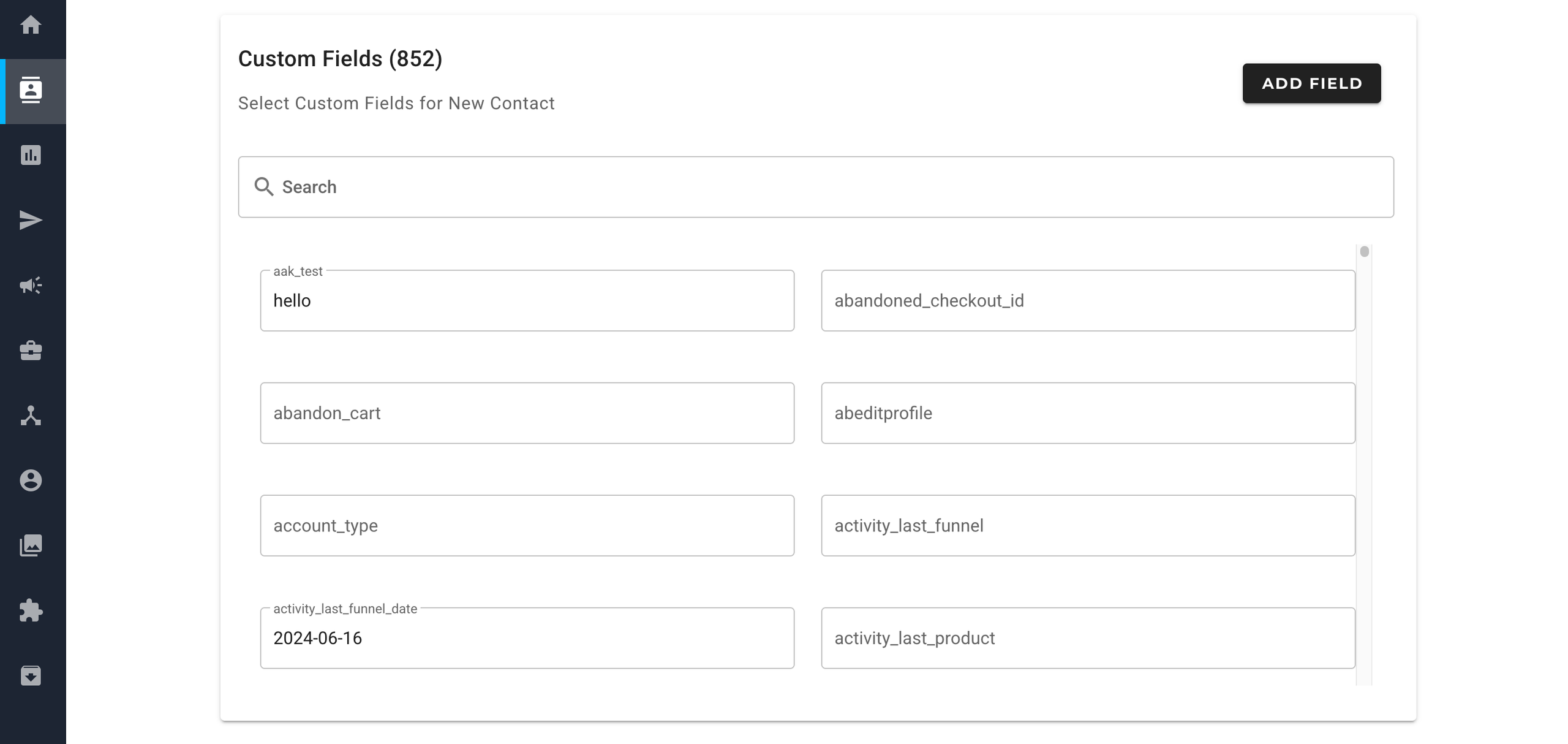Open the Home icon in sidebar

(x=31, y=25)
